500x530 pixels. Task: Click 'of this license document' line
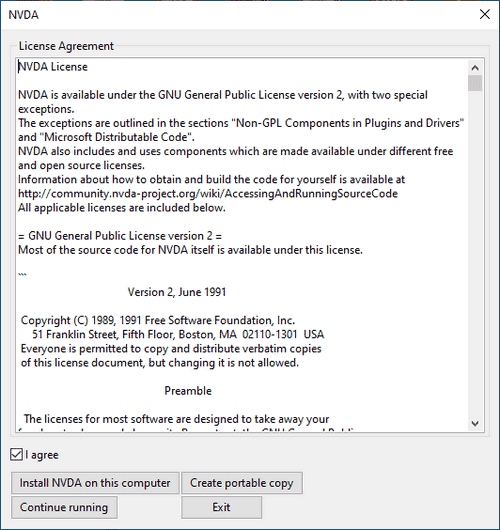160,363
